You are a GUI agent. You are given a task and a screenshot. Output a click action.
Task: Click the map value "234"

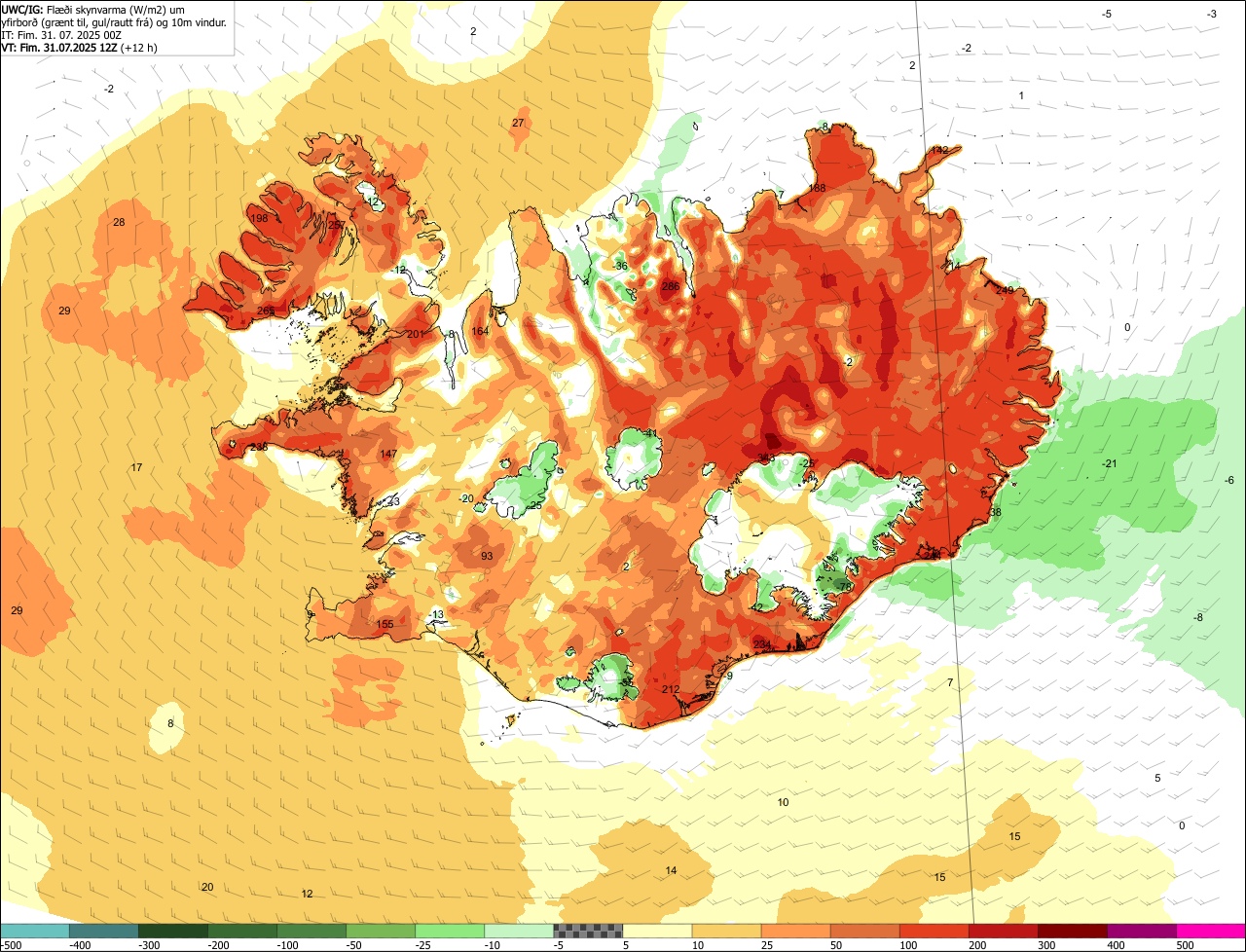762,644
